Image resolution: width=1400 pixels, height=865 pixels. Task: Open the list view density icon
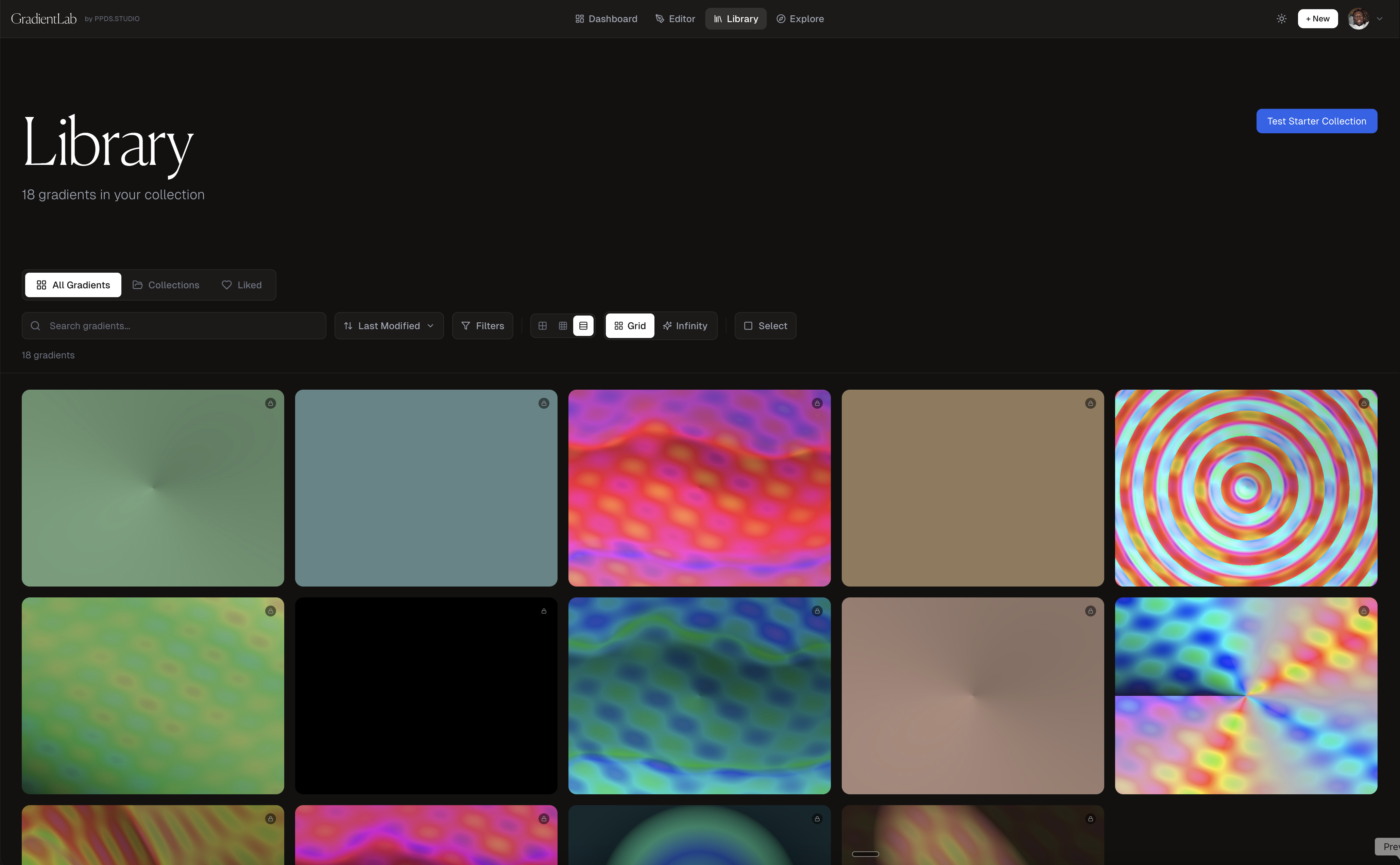click(x=583, y=325)
